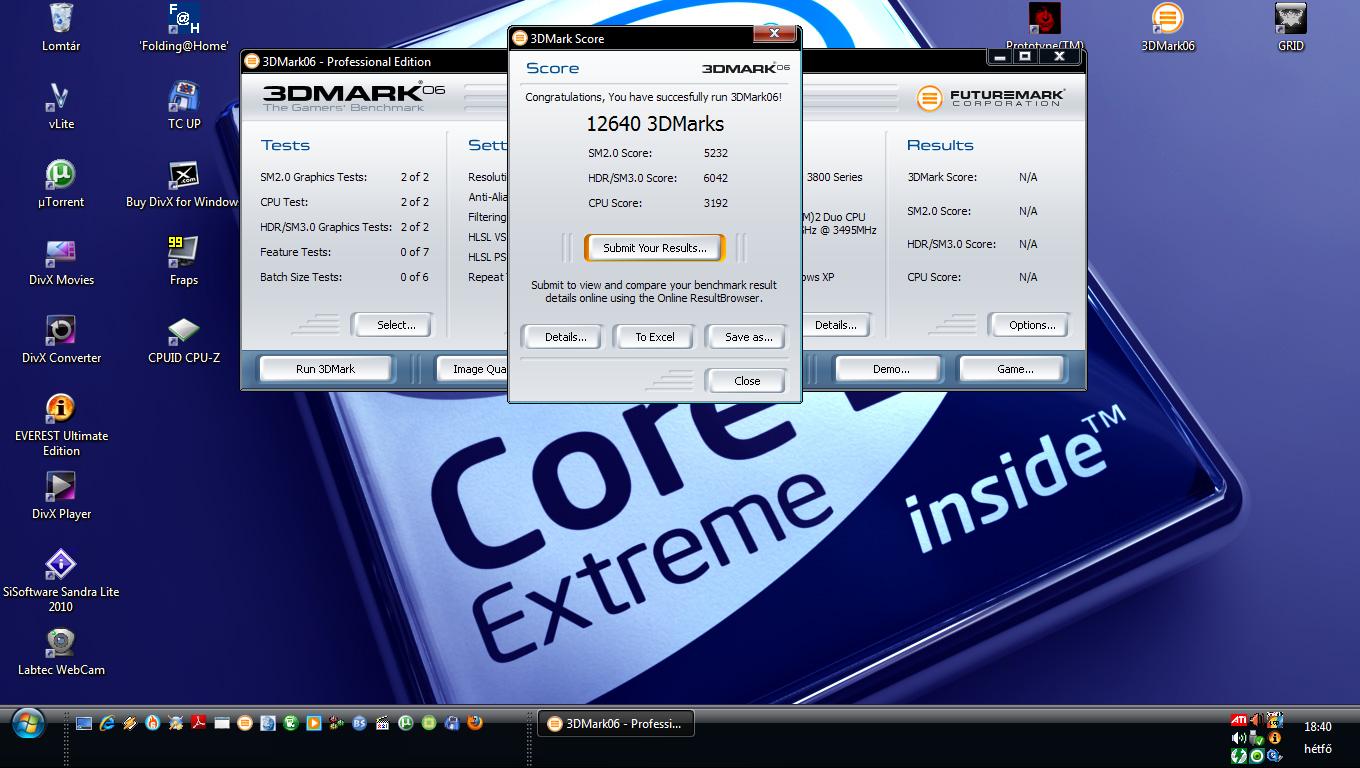Launch Fraps from the desktop

(x=184, y=262)
